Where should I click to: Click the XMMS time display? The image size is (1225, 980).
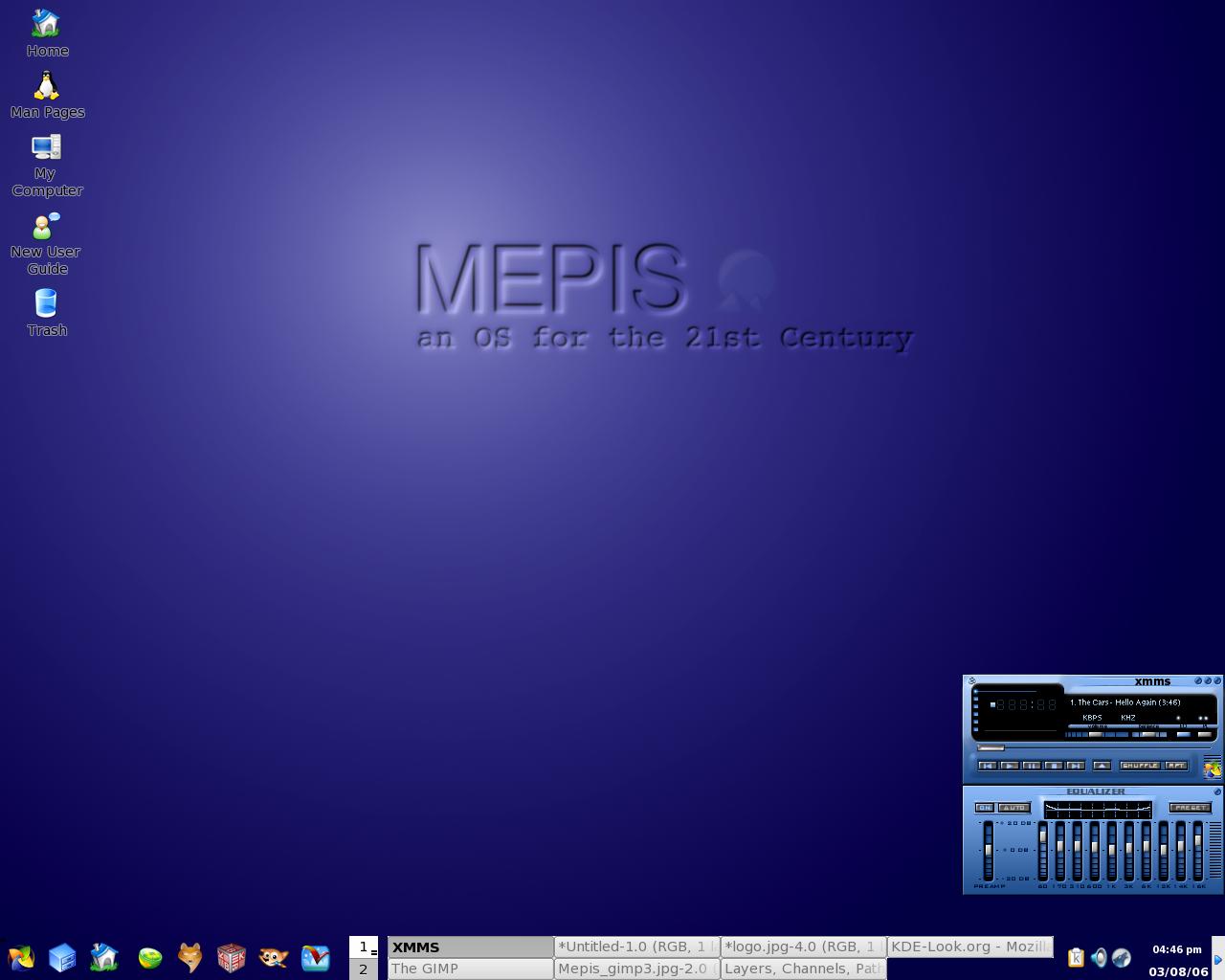[x=1023, y=704]
